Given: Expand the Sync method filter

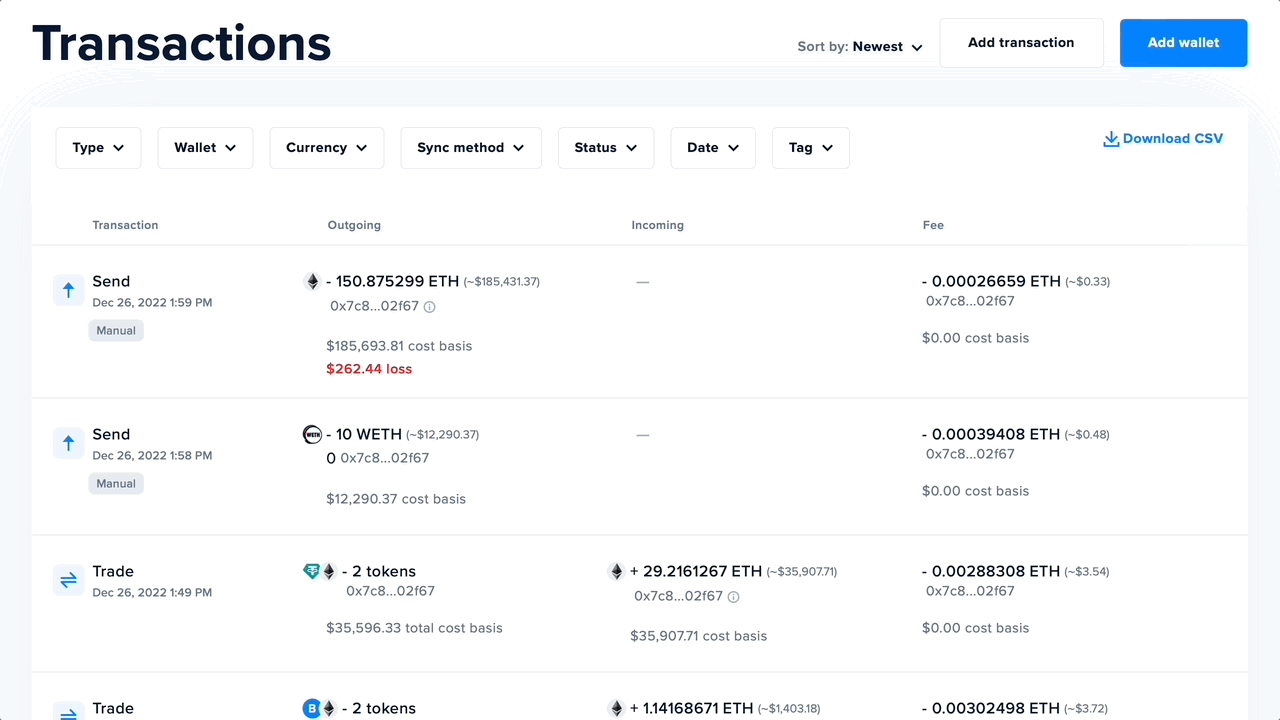Looking at the screenshot, I should 471,147.
